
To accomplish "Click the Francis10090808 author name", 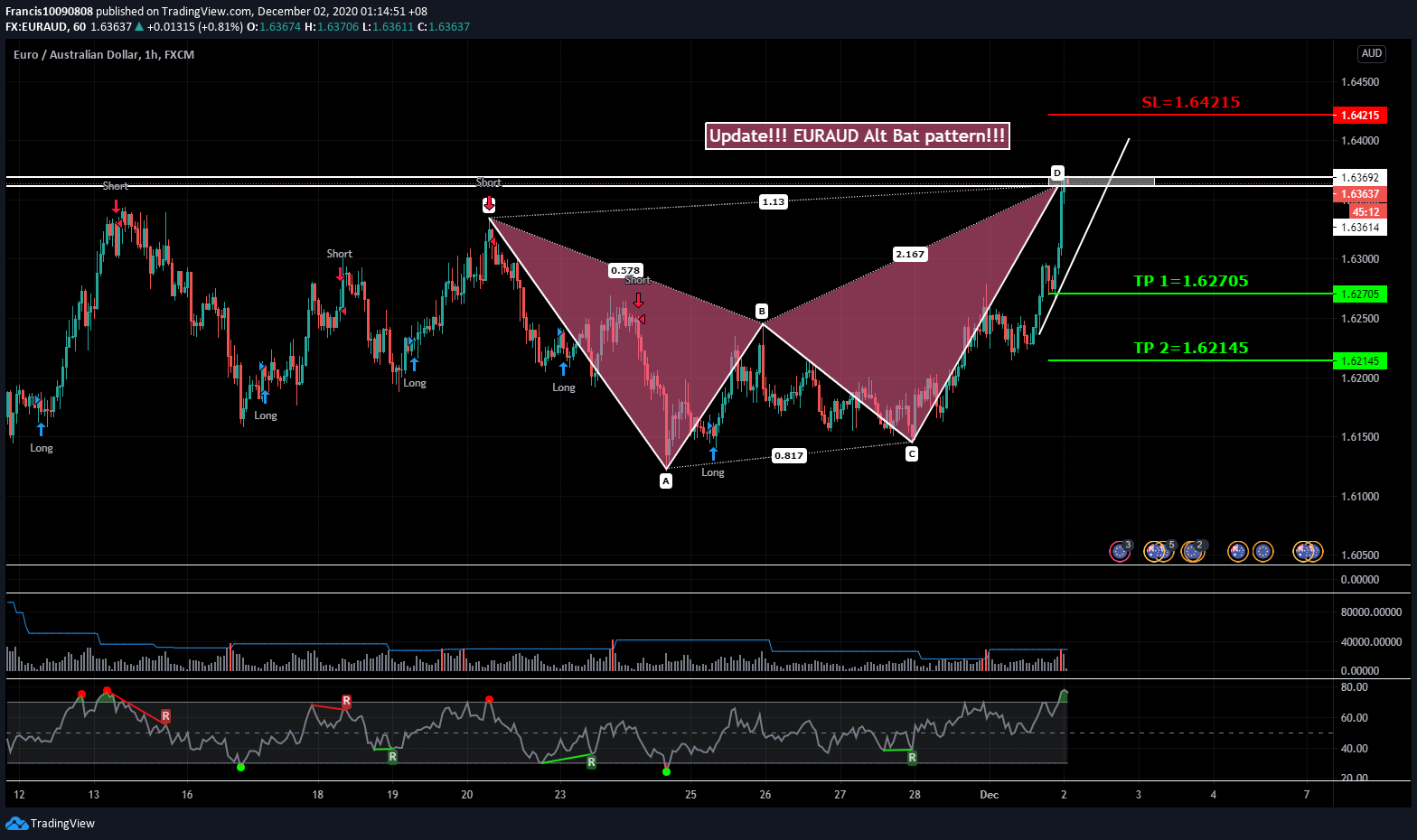I will point(49,11).
